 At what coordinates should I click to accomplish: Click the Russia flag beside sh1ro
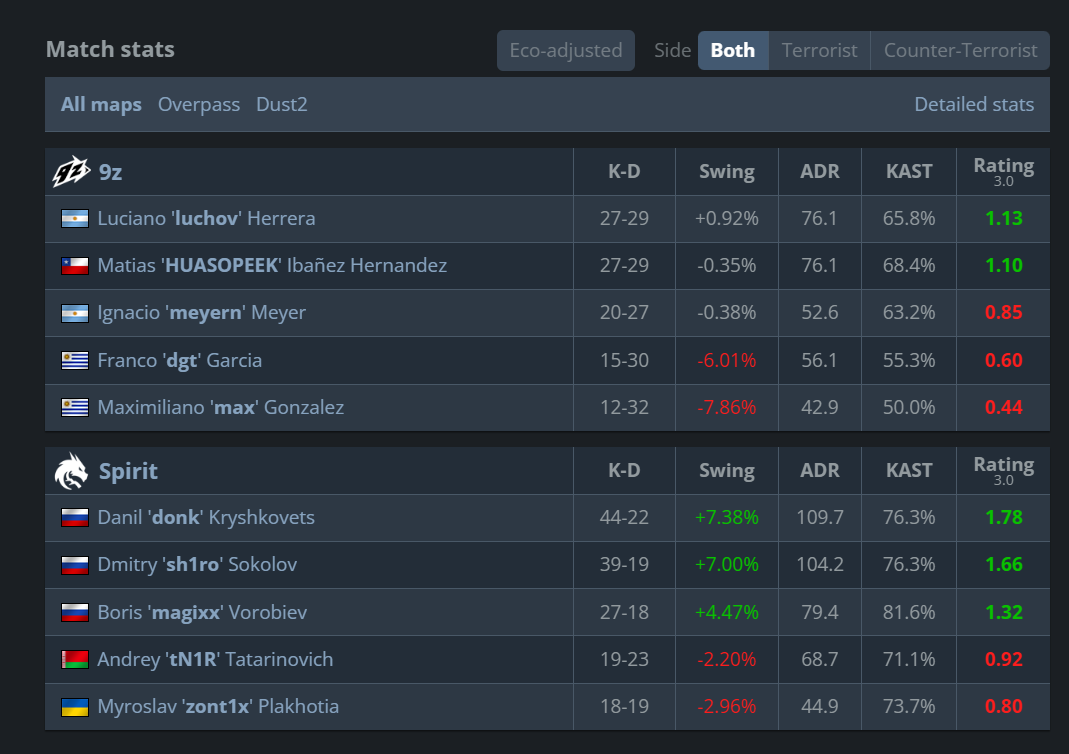(x=75, y=564)
